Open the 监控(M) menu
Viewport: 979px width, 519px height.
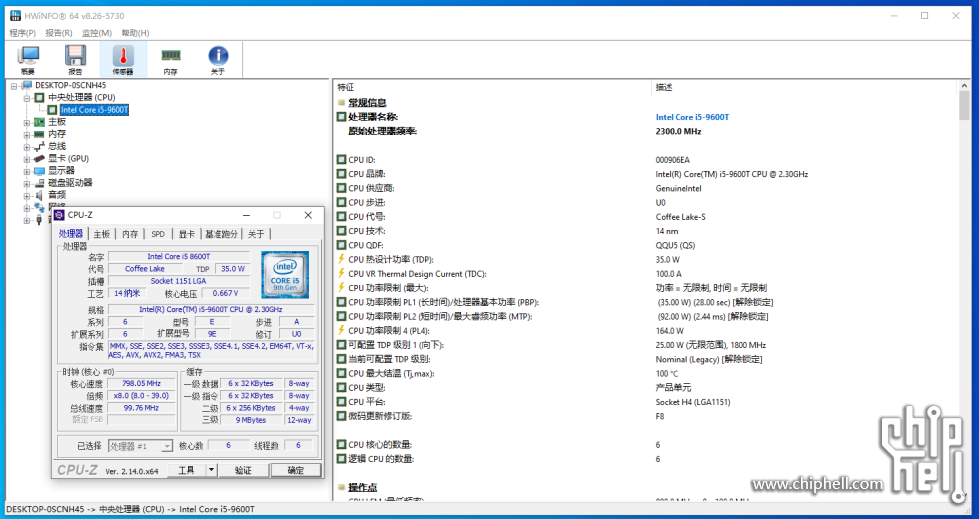(x=97, y=33)
